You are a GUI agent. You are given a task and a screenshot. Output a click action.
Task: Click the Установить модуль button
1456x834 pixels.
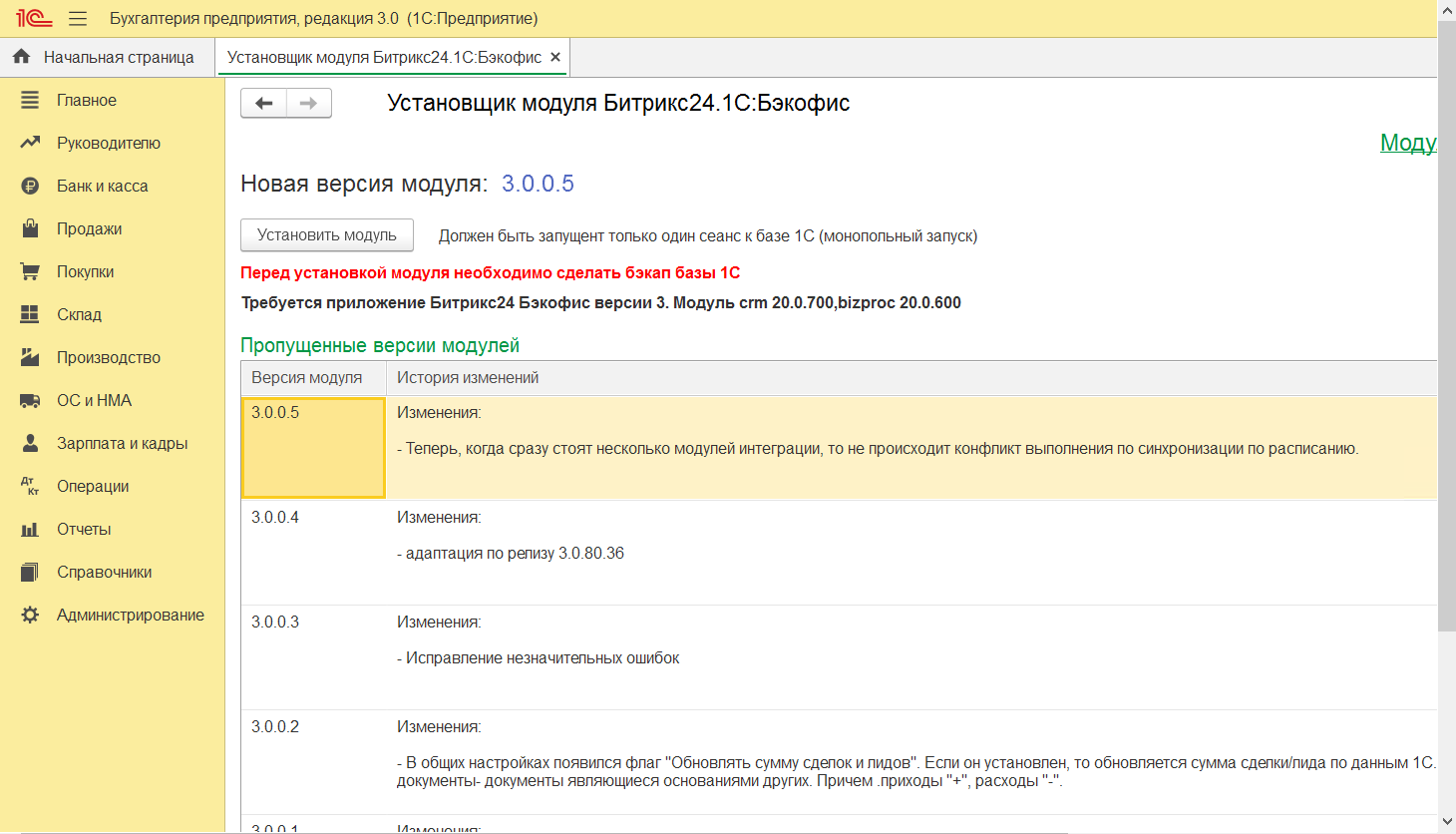pos(327,235)
